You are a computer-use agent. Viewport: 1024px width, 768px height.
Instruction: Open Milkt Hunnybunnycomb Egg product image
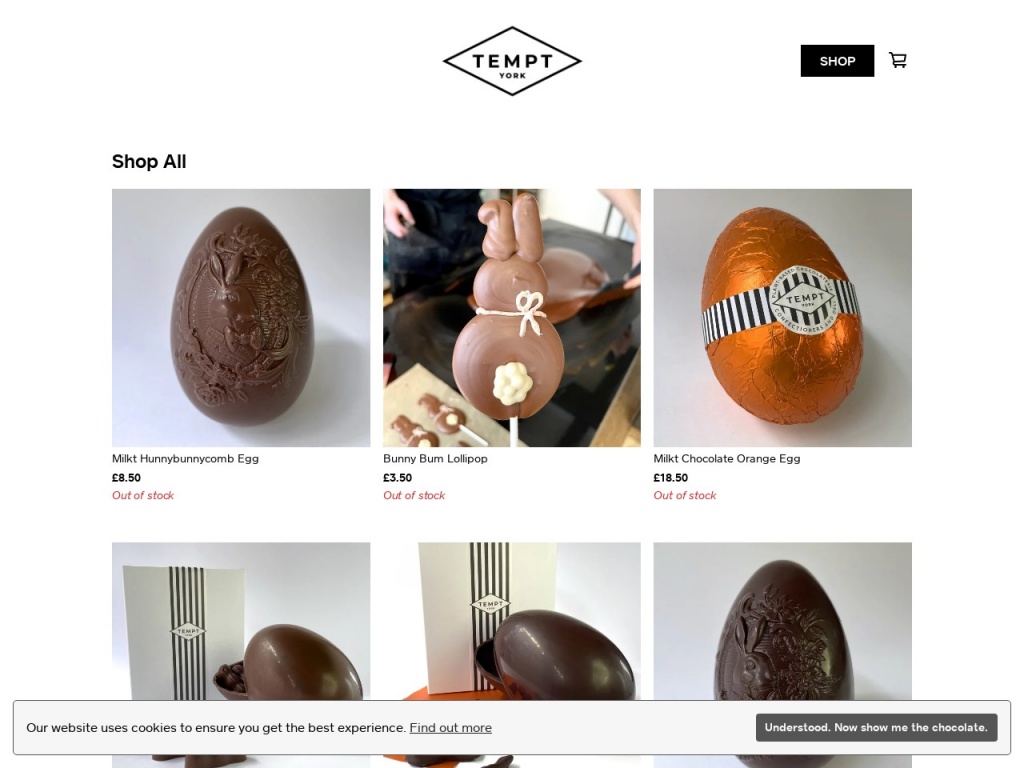(x=241, y=318)
